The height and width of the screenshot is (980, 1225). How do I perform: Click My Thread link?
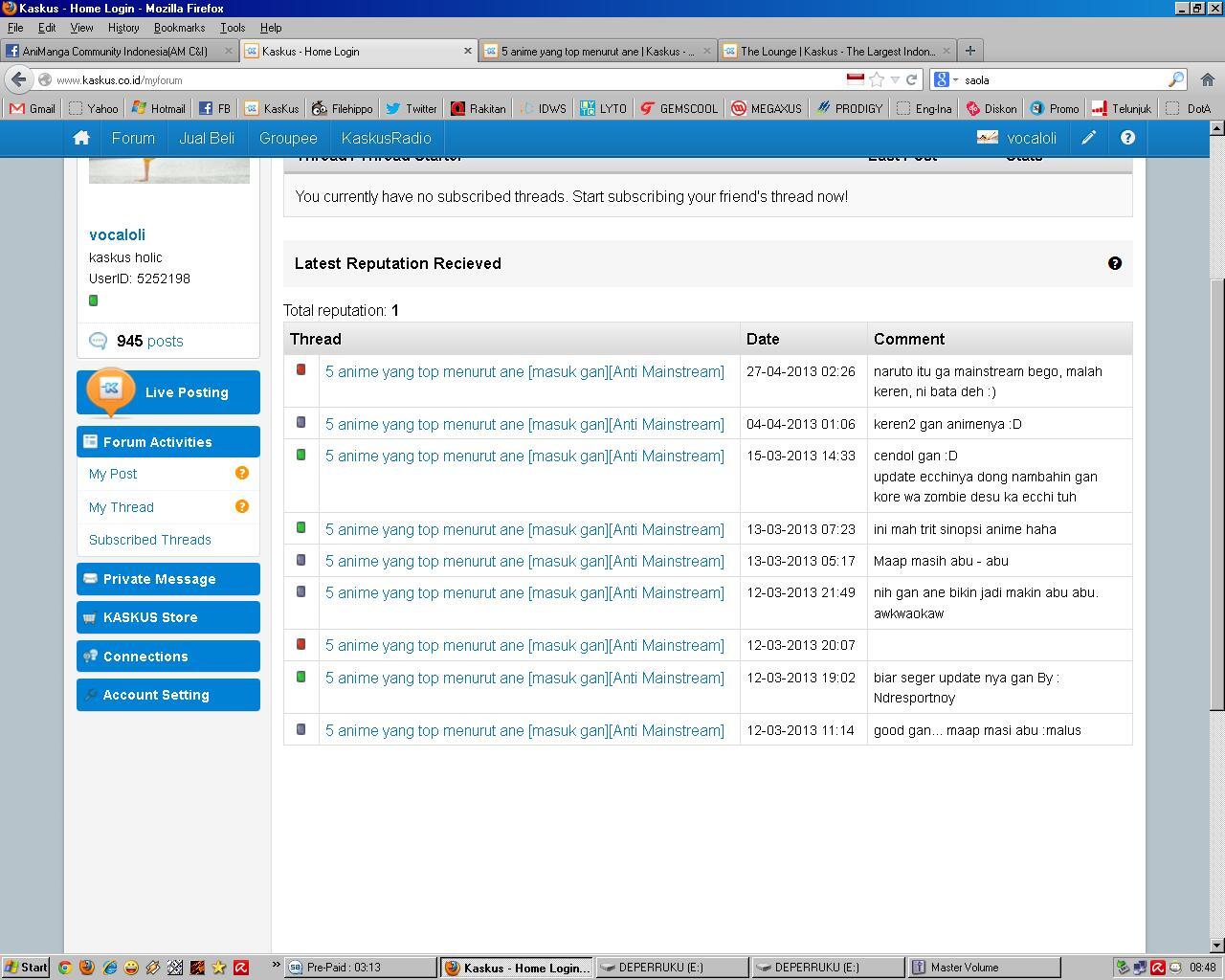tap(122, 507)
